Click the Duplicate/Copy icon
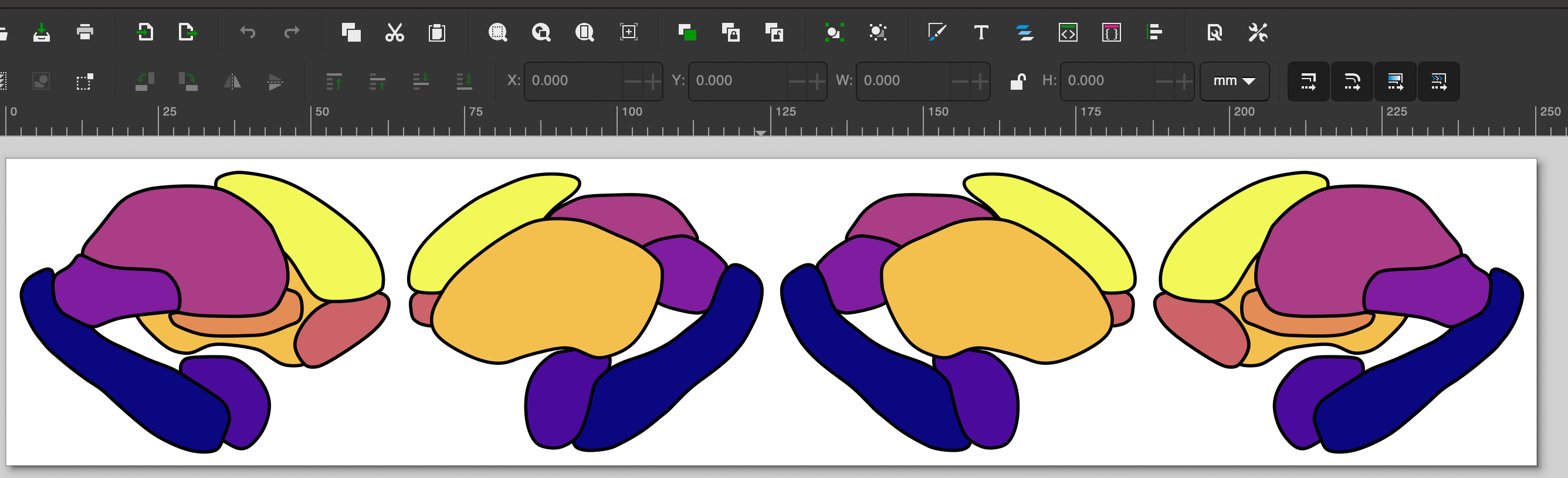The image size is (1568, 478). coord(351,32)
